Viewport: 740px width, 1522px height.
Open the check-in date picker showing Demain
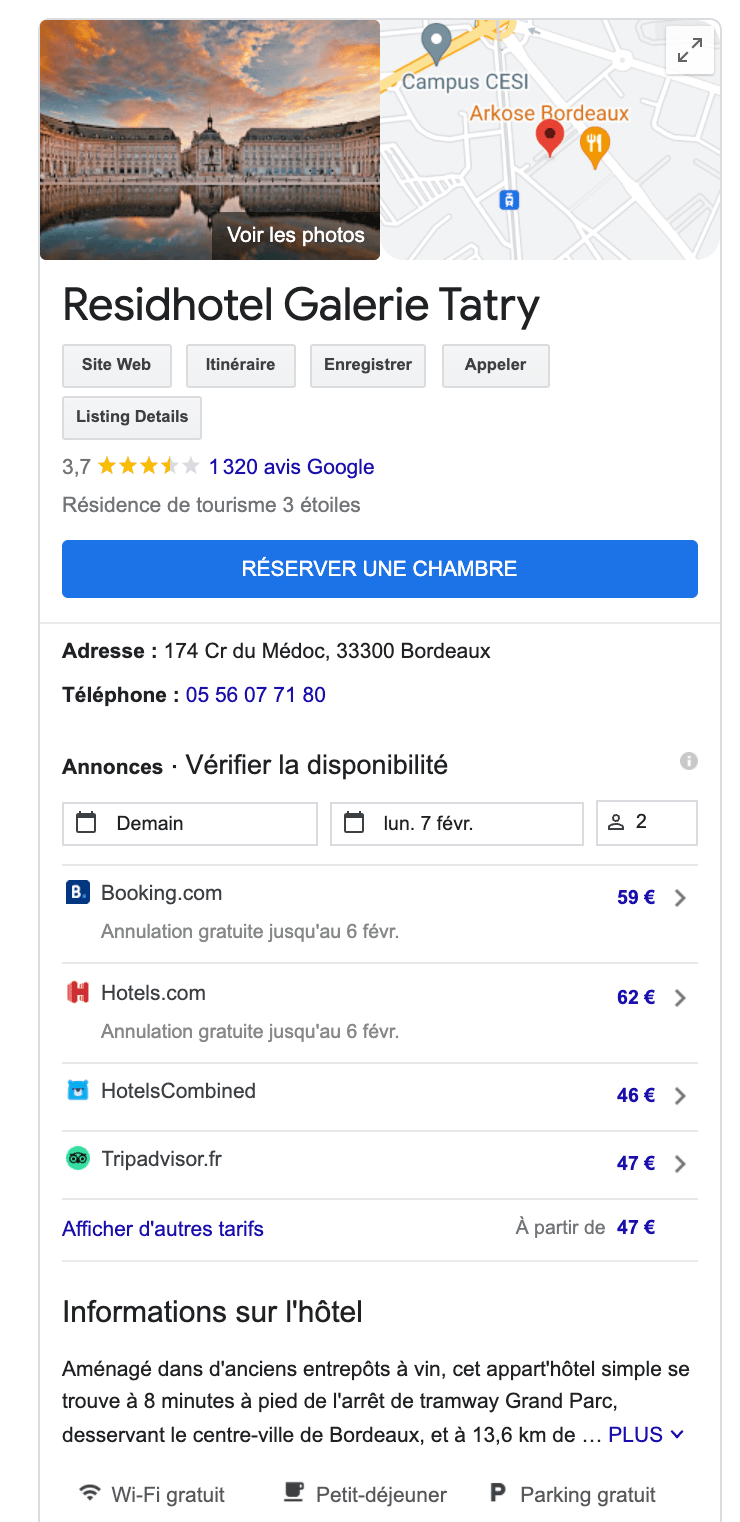tap(190, 823)
